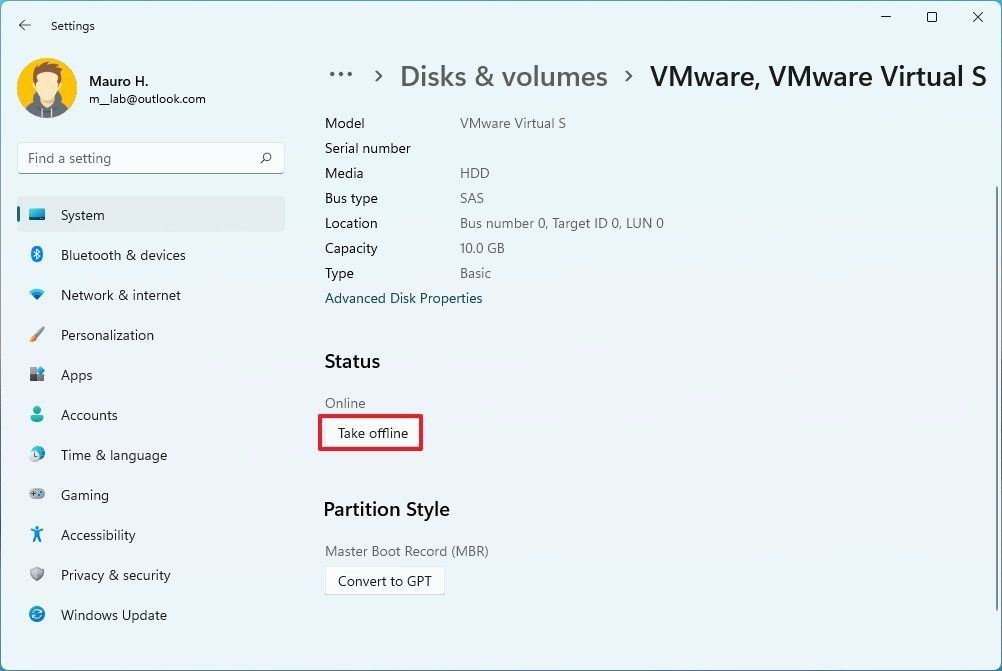Convert the disk to GPT
Image resolution: width=1002 pixels, height=671 pixels.
(384, 581)
